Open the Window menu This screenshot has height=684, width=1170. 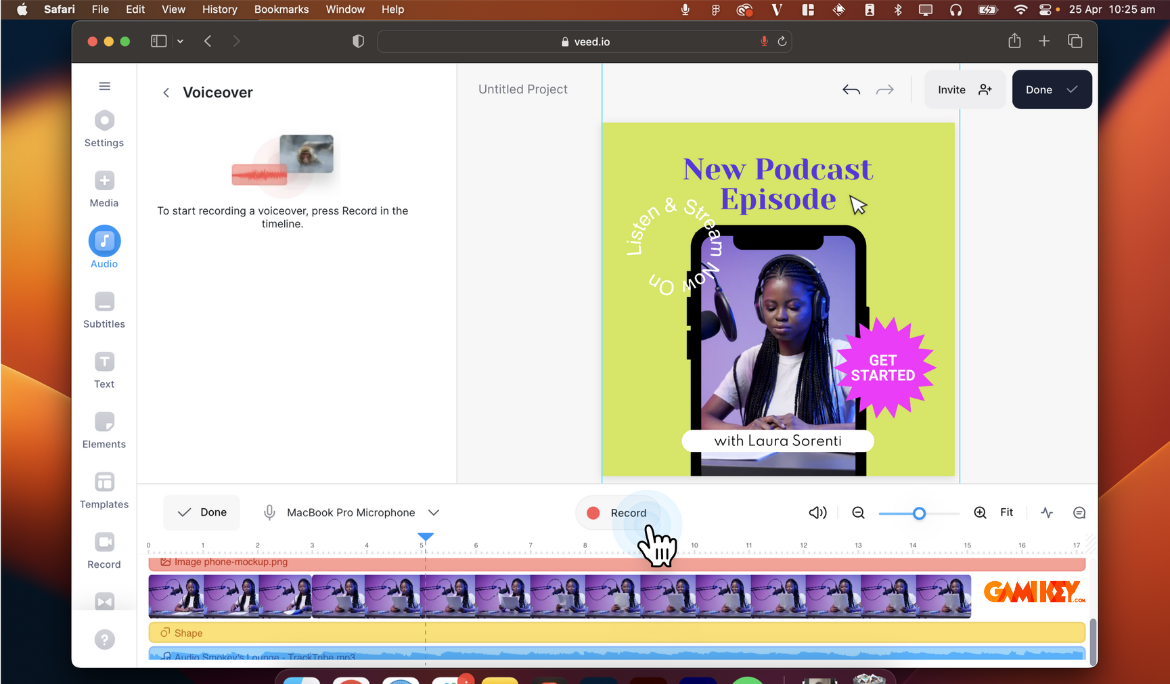click(345, 9)
